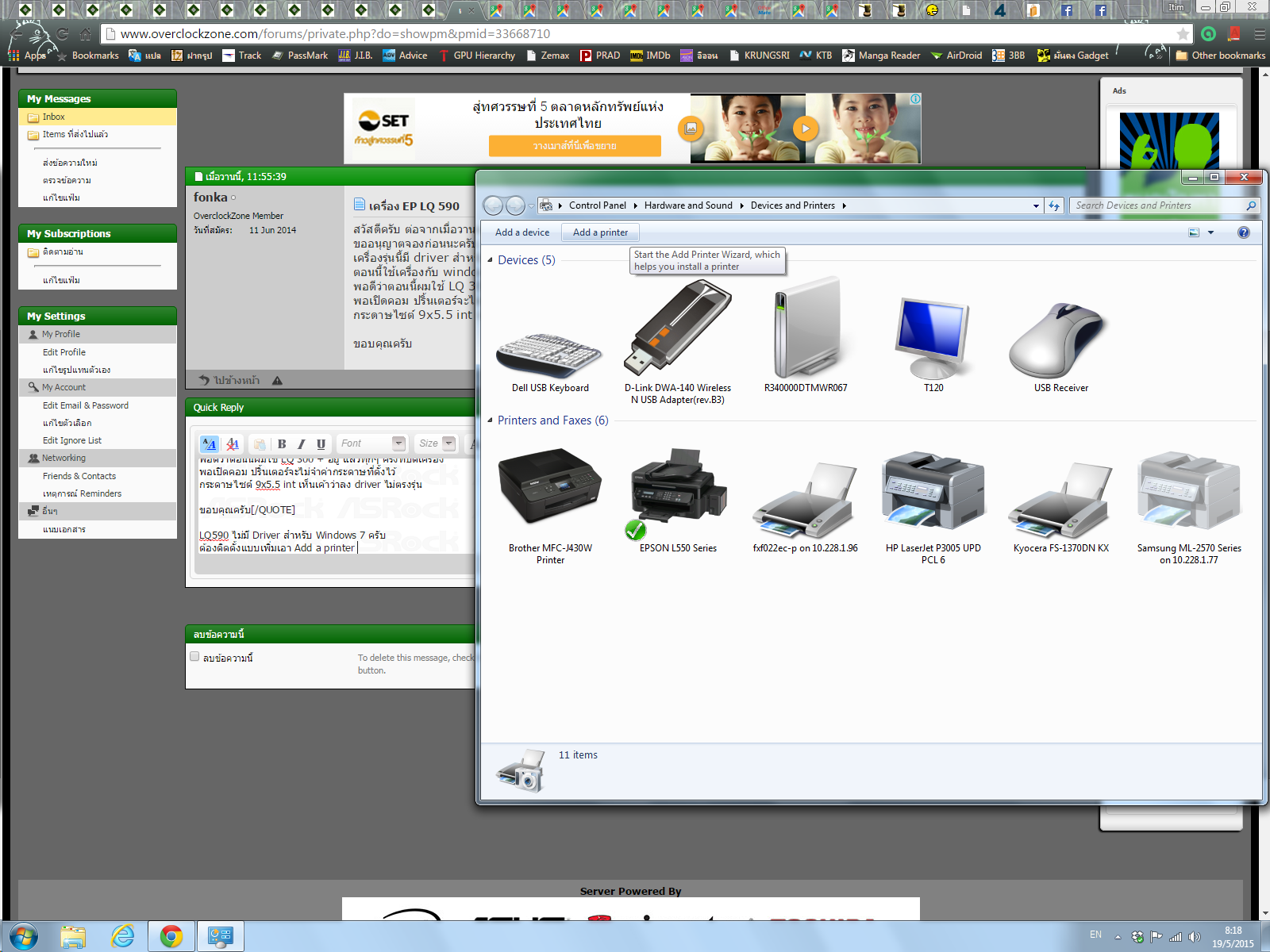The width and height of the screenshot is (1270, 952).
Task: Click the volume icon in system tray
Action: [1195, 937]
